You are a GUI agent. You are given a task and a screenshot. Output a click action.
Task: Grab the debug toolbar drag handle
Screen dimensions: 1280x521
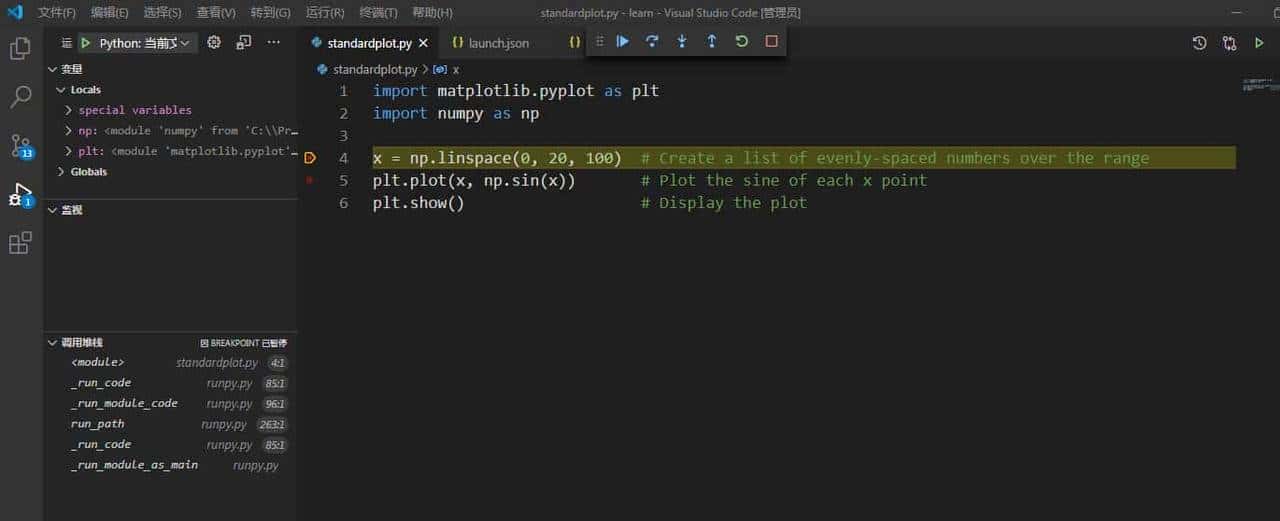pyautogui.click(x=599, y=41)
